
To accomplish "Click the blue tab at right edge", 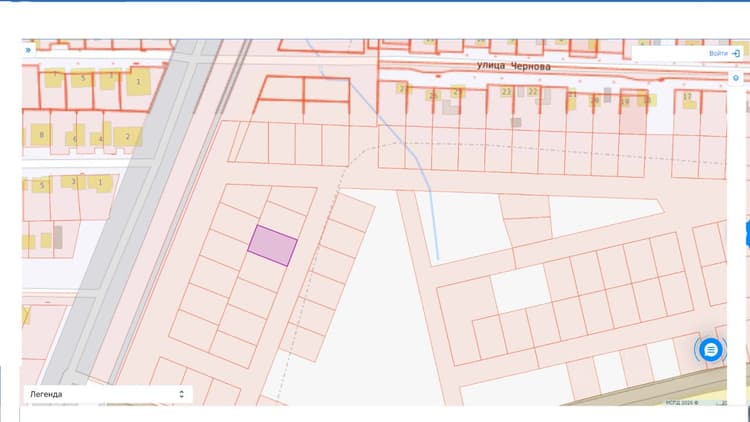I will pos(748,234).
